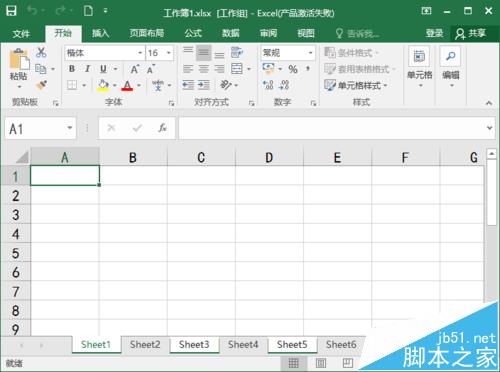Open 字体 font dialog launcher
Screen dimensions: 500x372
coord(171,103)
